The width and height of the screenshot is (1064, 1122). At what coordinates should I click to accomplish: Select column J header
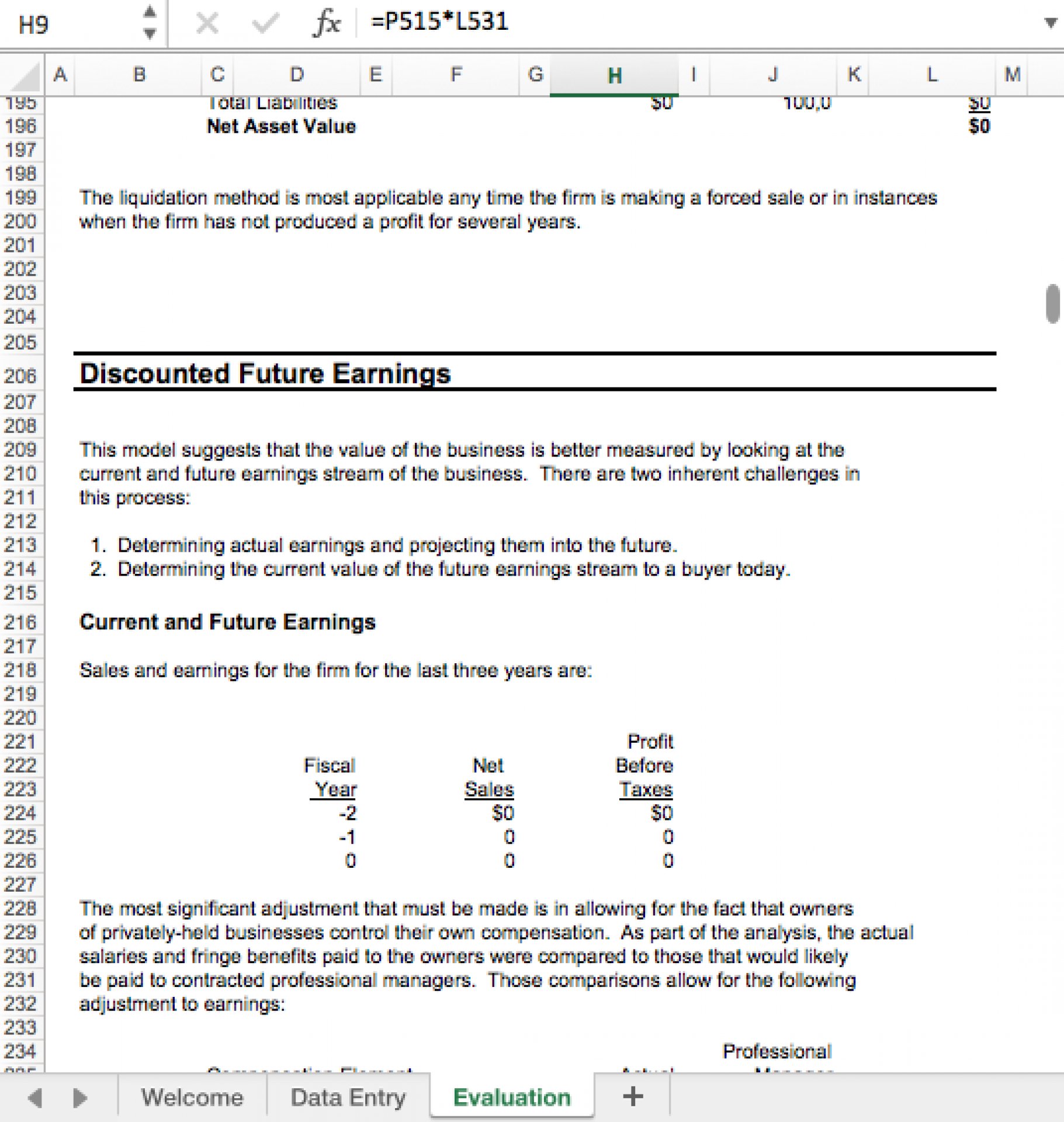point(772,75)
